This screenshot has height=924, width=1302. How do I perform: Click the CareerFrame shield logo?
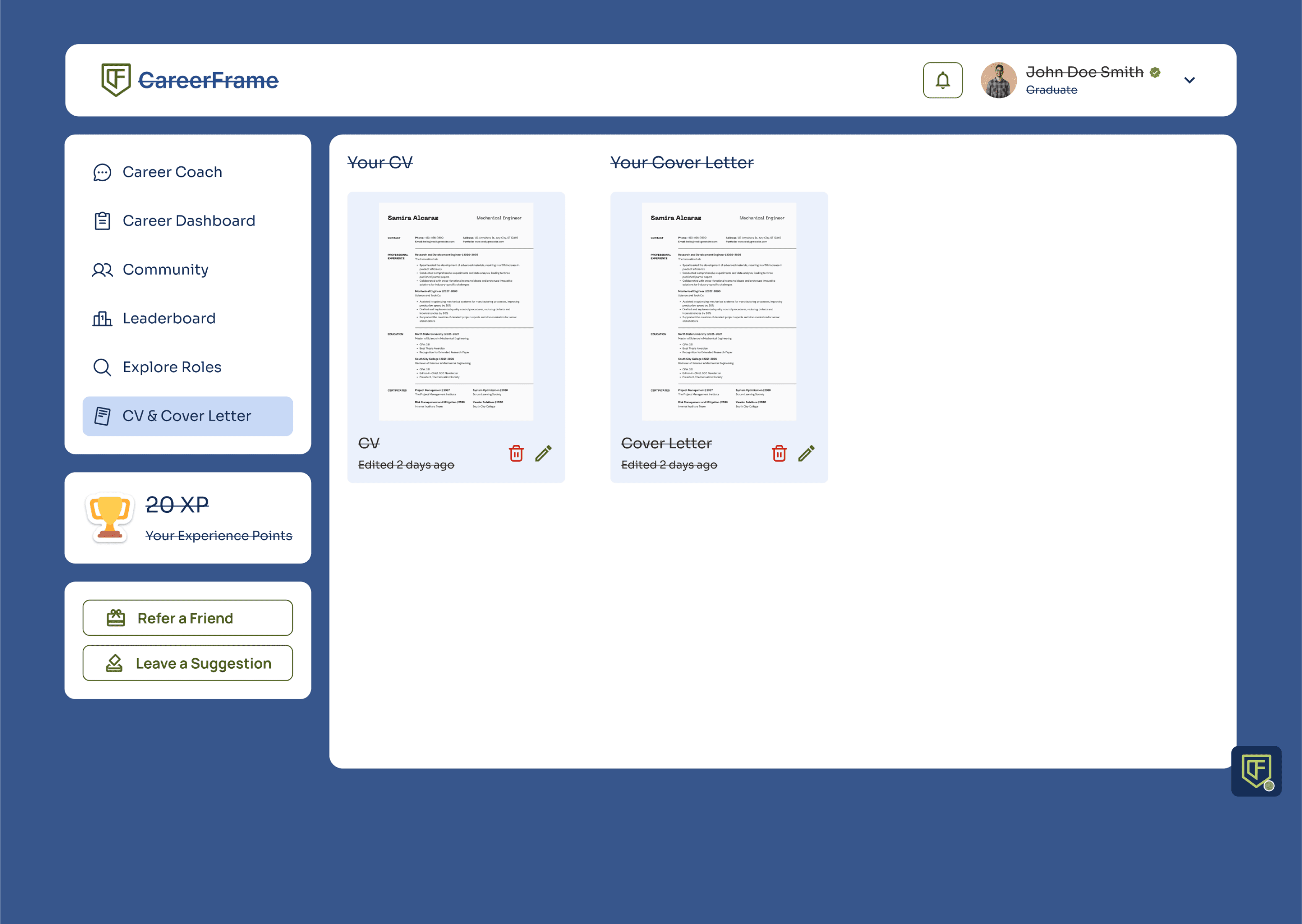(116, 80)
